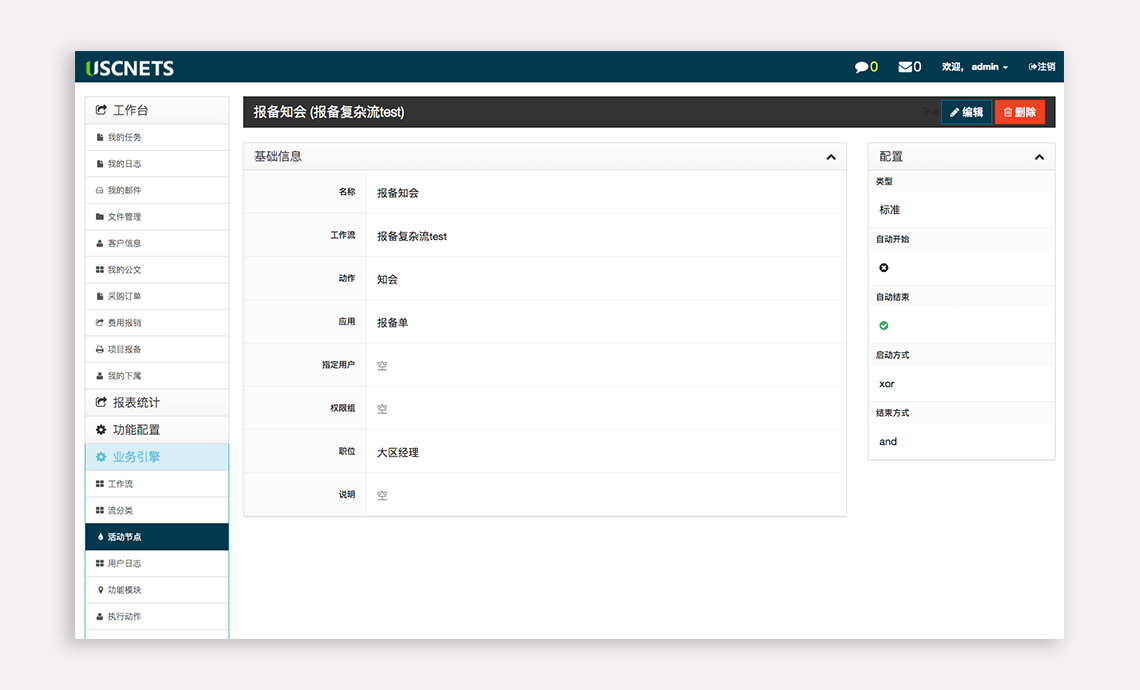The width and height of the screenshot is (1140, 690).
Task: Select 工作流 under 业务引擎
Action: [x=120, y=484]
